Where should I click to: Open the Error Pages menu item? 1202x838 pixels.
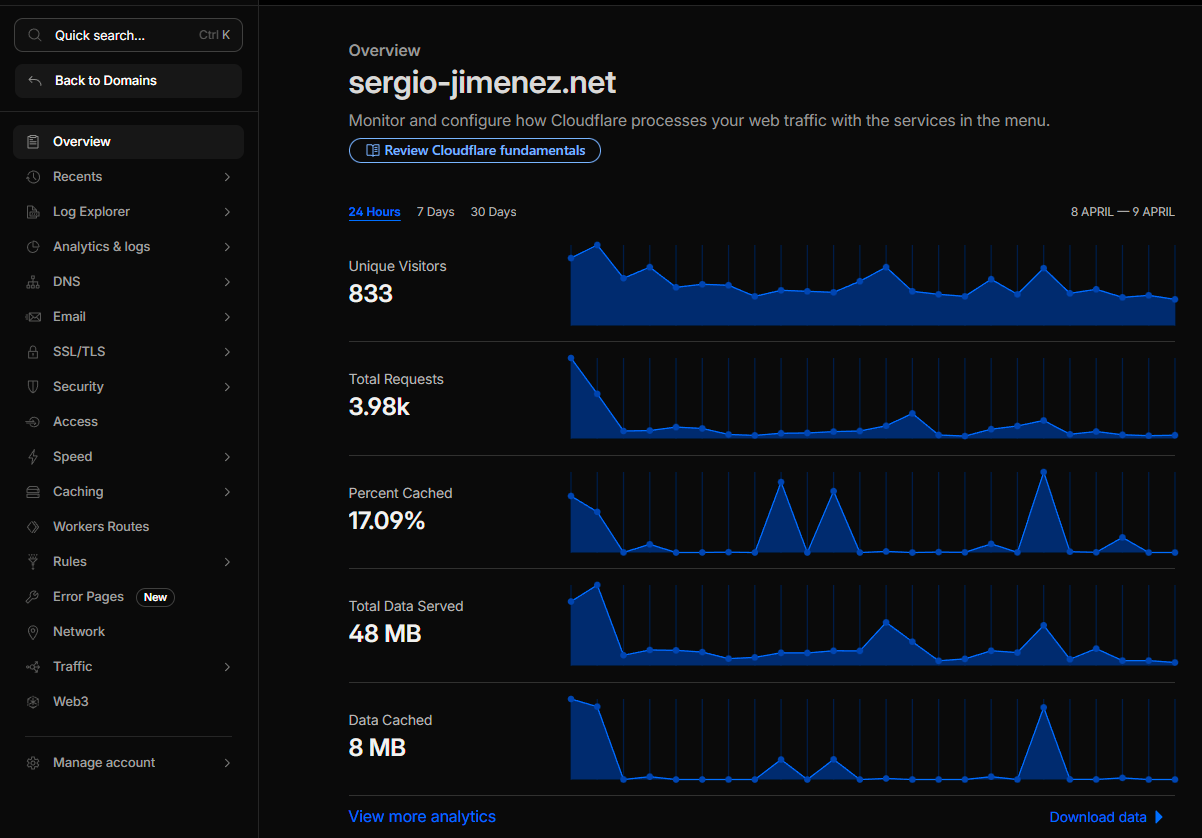(128, 597)
